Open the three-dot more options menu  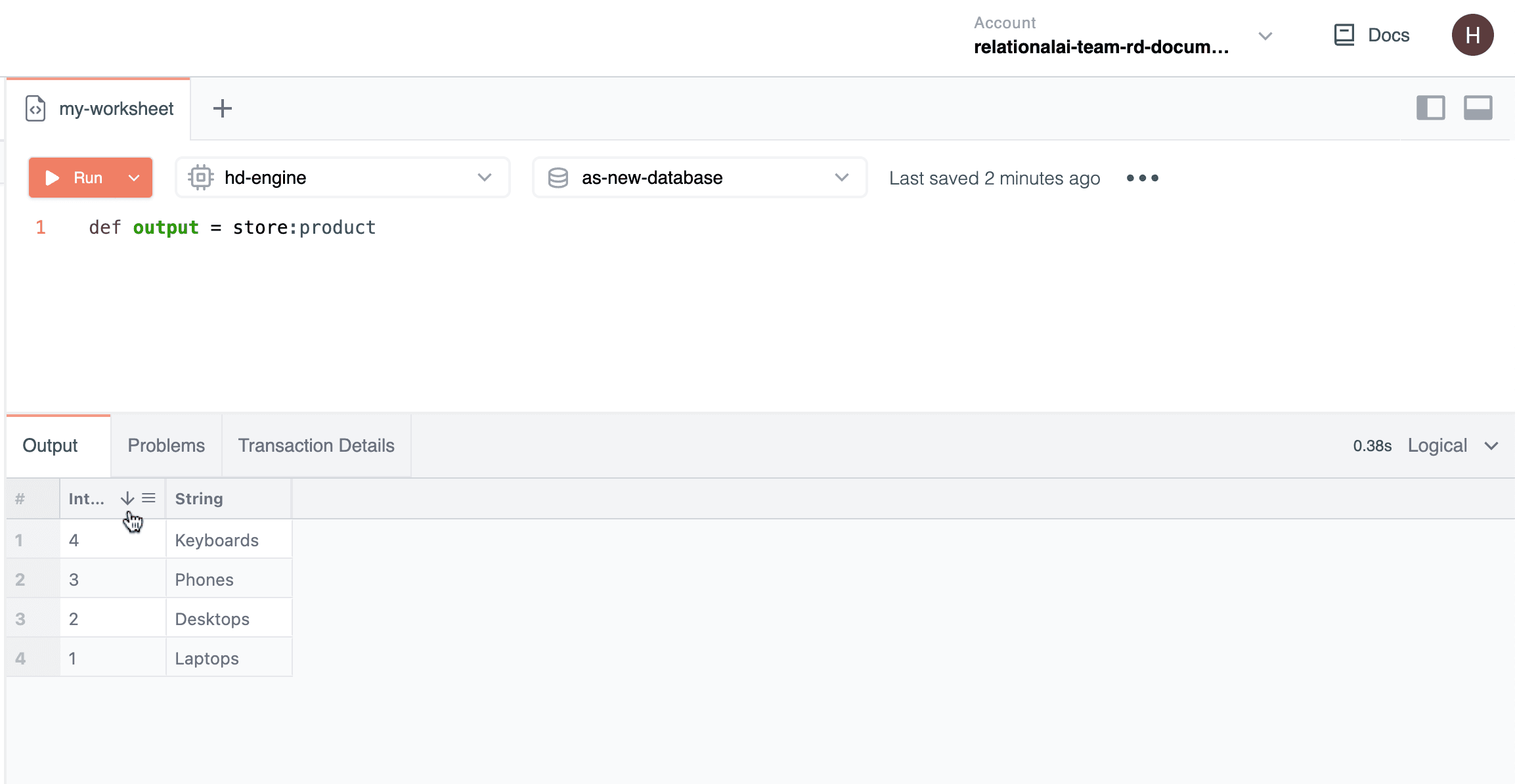[1142, 178]
